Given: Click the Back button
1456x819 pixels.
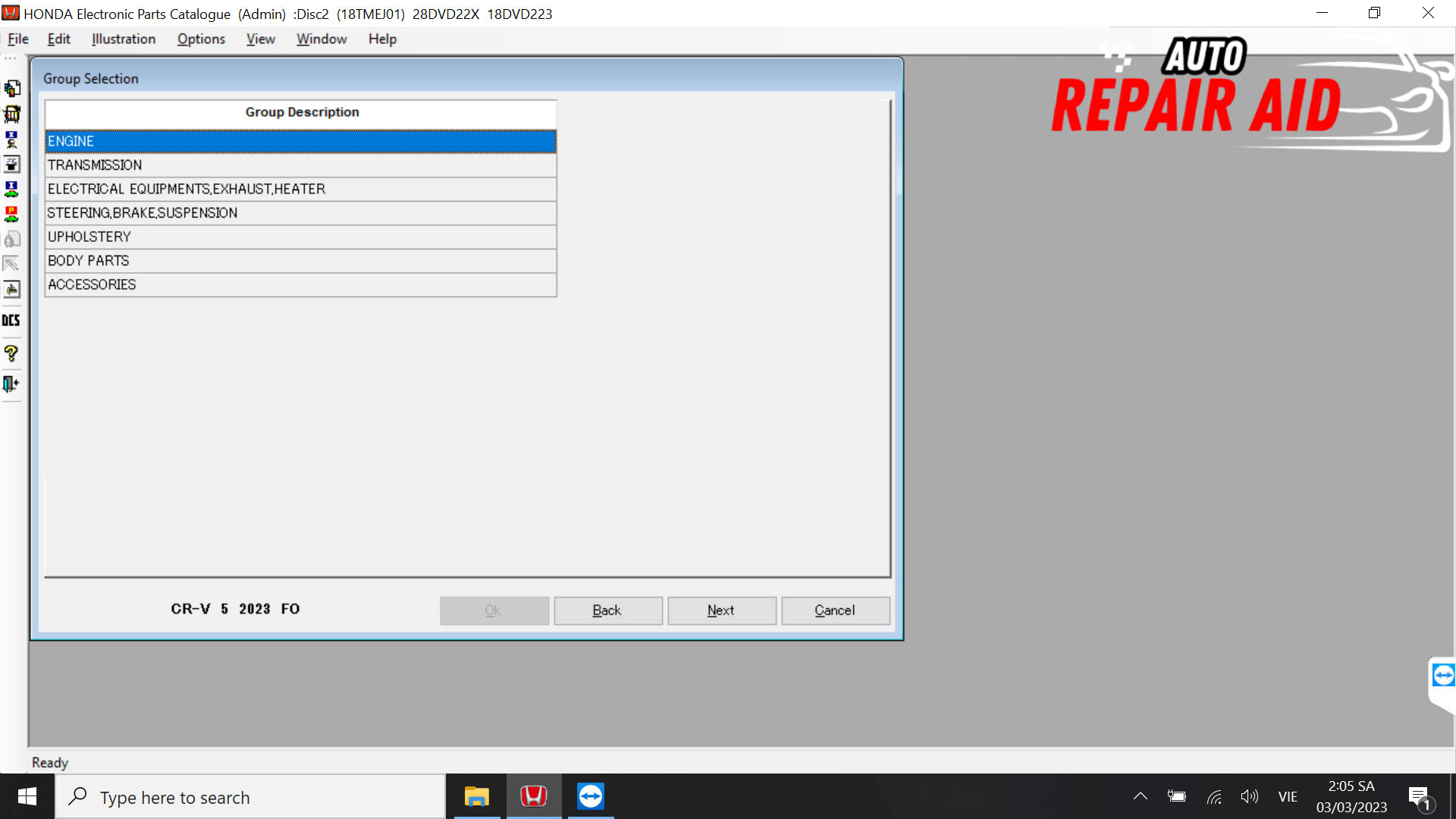Looking at the screenshot, I should click(608, 610).
